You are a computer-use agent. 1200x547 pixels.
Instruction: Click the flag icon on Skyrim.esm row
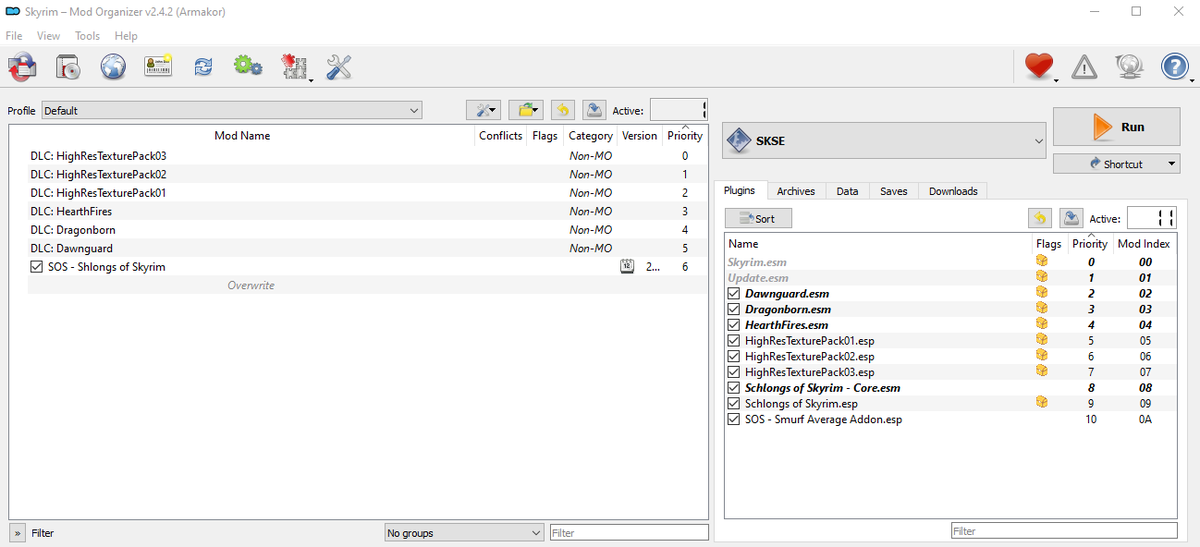[x=1042, y=262]
